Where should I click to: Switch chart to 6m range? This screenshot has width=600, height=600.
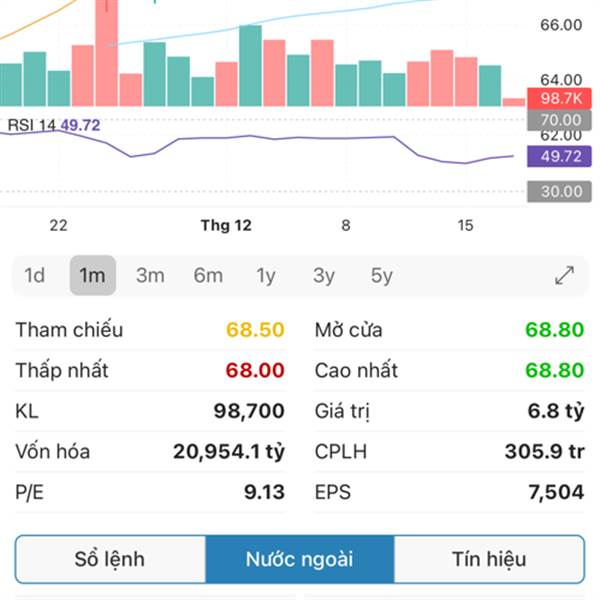tap(208, 275)
